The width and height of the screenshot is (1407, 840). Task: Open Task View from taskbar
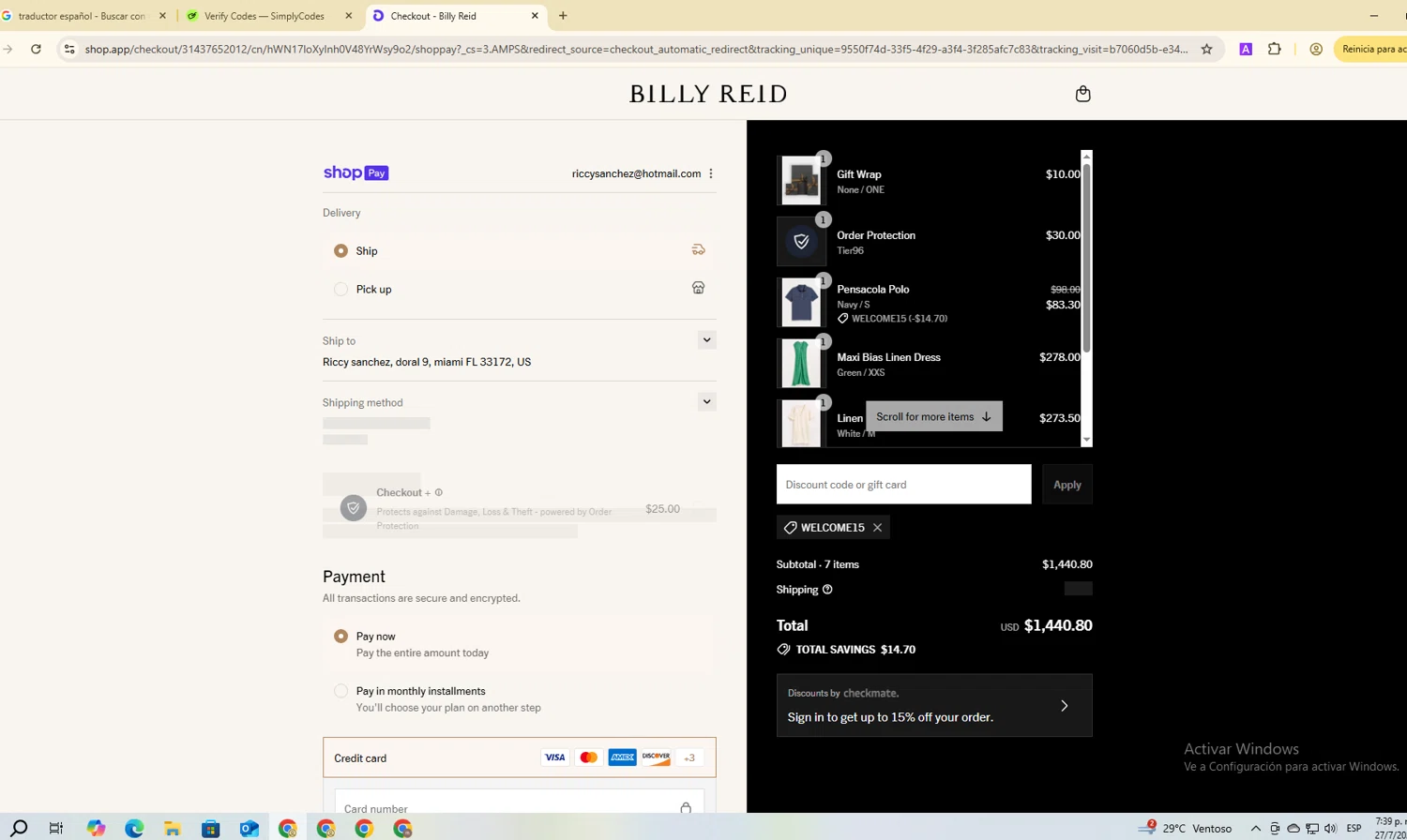point(56,828)
